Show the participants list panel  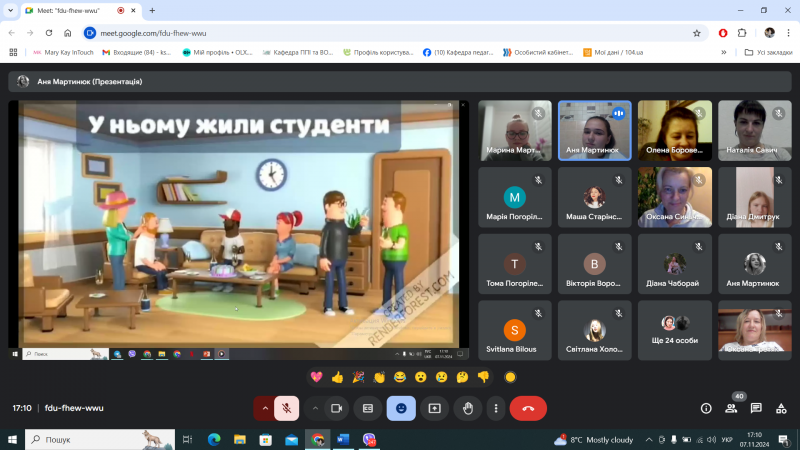731,408
